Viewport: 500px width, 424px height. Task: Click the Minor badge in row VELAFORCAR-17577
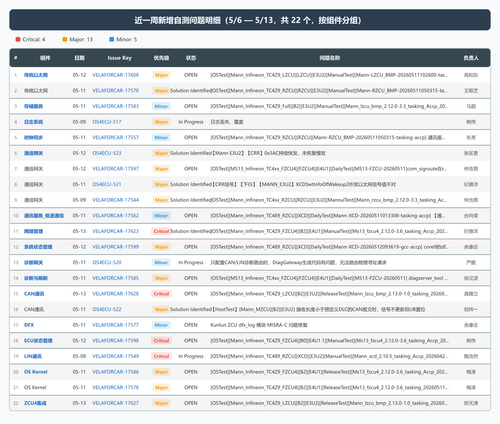(161, 325)
